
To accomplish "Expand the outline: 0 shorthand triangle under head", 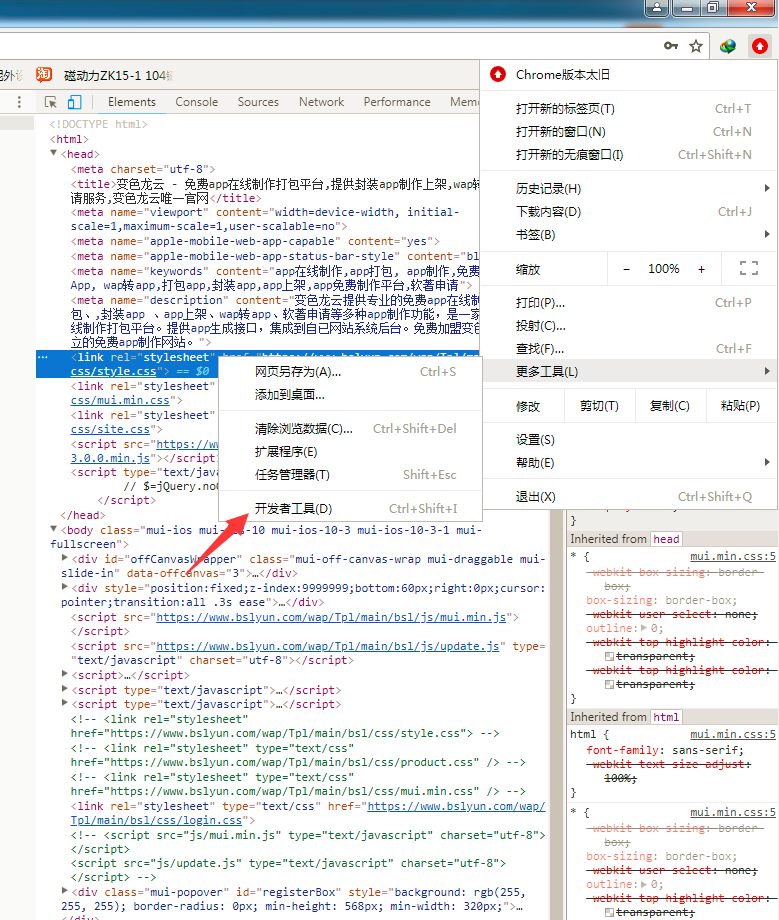I will click(x=643, y=628).
